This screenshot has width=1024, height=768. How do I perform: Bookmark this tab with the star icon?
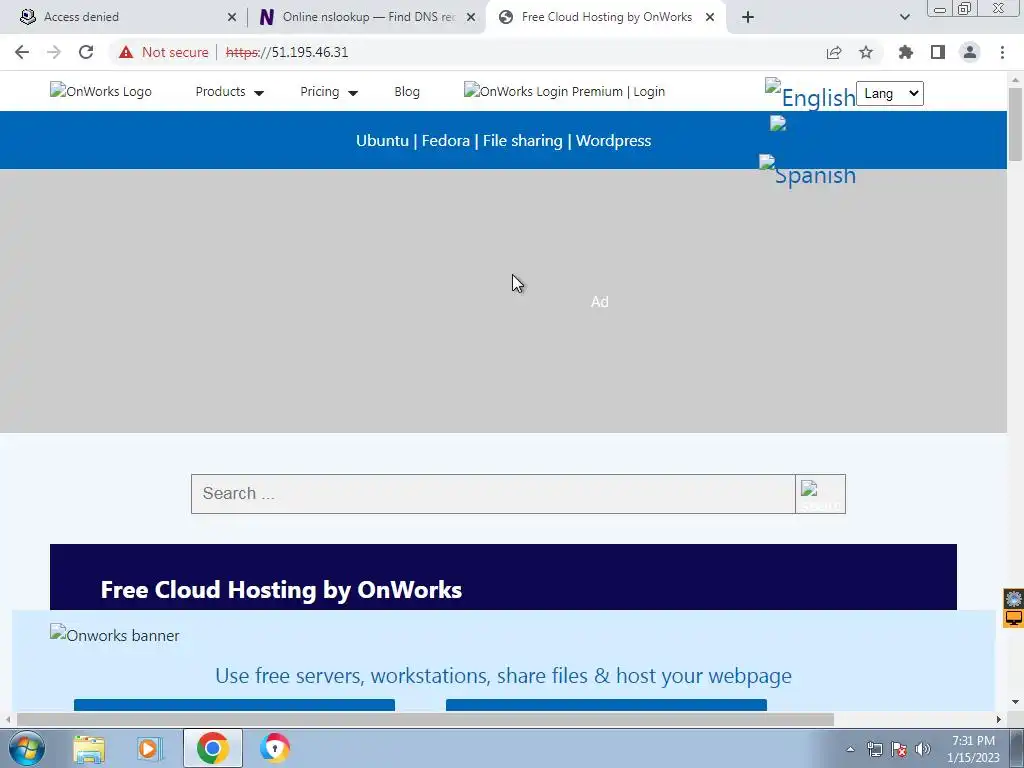[x=866, y=52]
